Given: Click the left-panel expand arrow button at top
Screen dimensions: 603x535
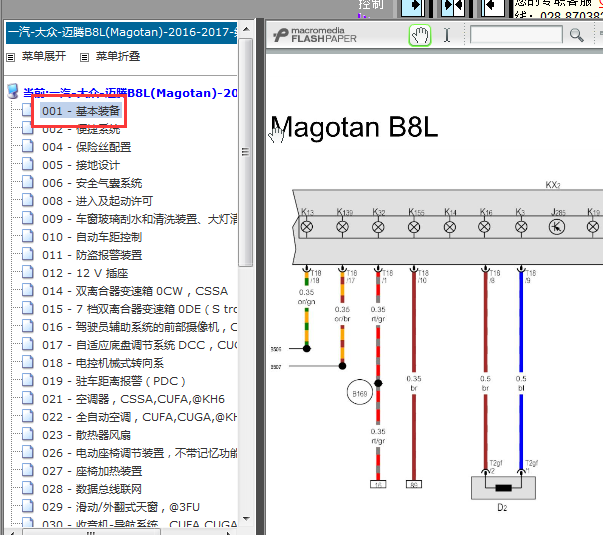Looking at the screenshot, I should coord(413,7).
